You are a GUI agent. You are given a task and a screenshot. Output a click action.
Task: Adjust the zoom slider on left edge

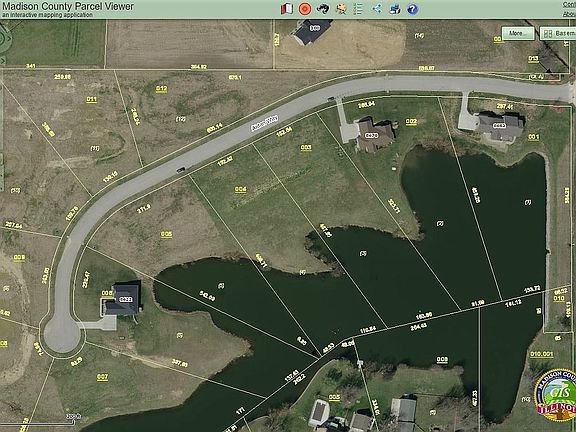pos(1,173)
